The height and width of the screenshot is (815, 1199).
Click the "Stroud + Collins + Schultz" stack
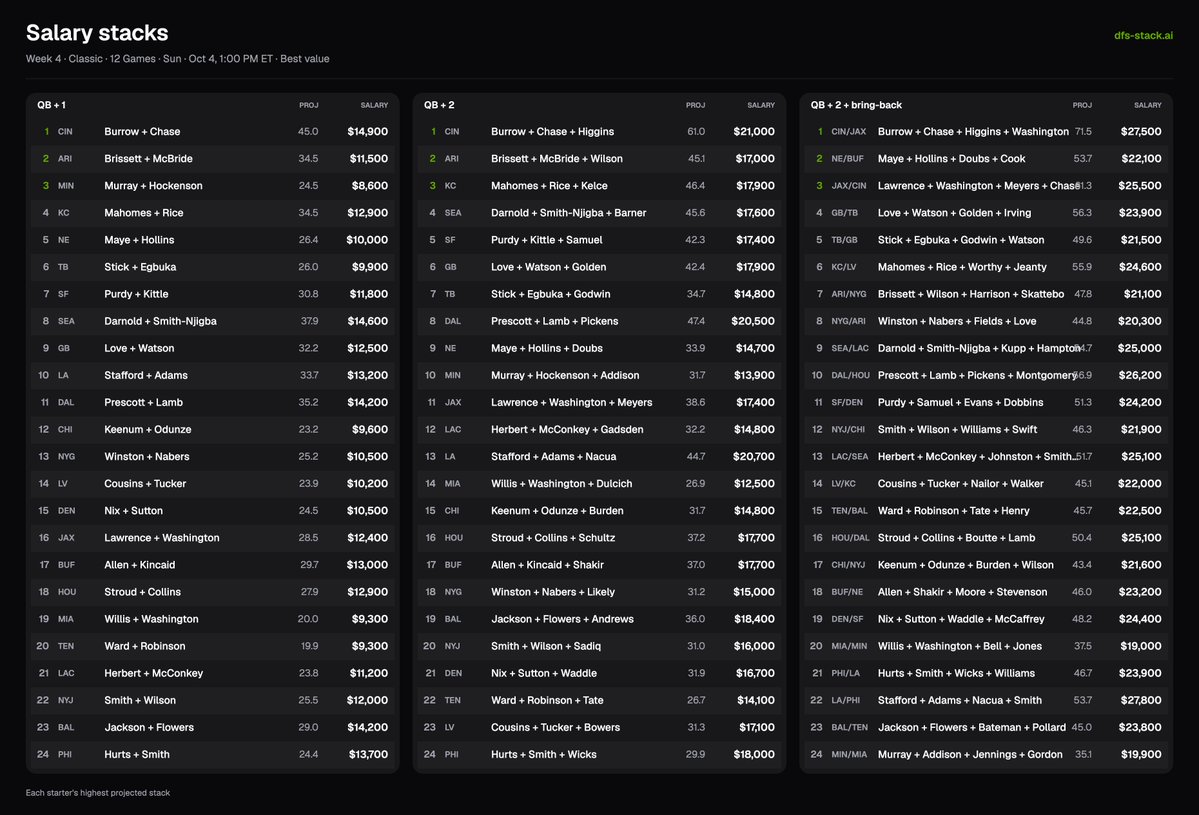pos(553,538)
